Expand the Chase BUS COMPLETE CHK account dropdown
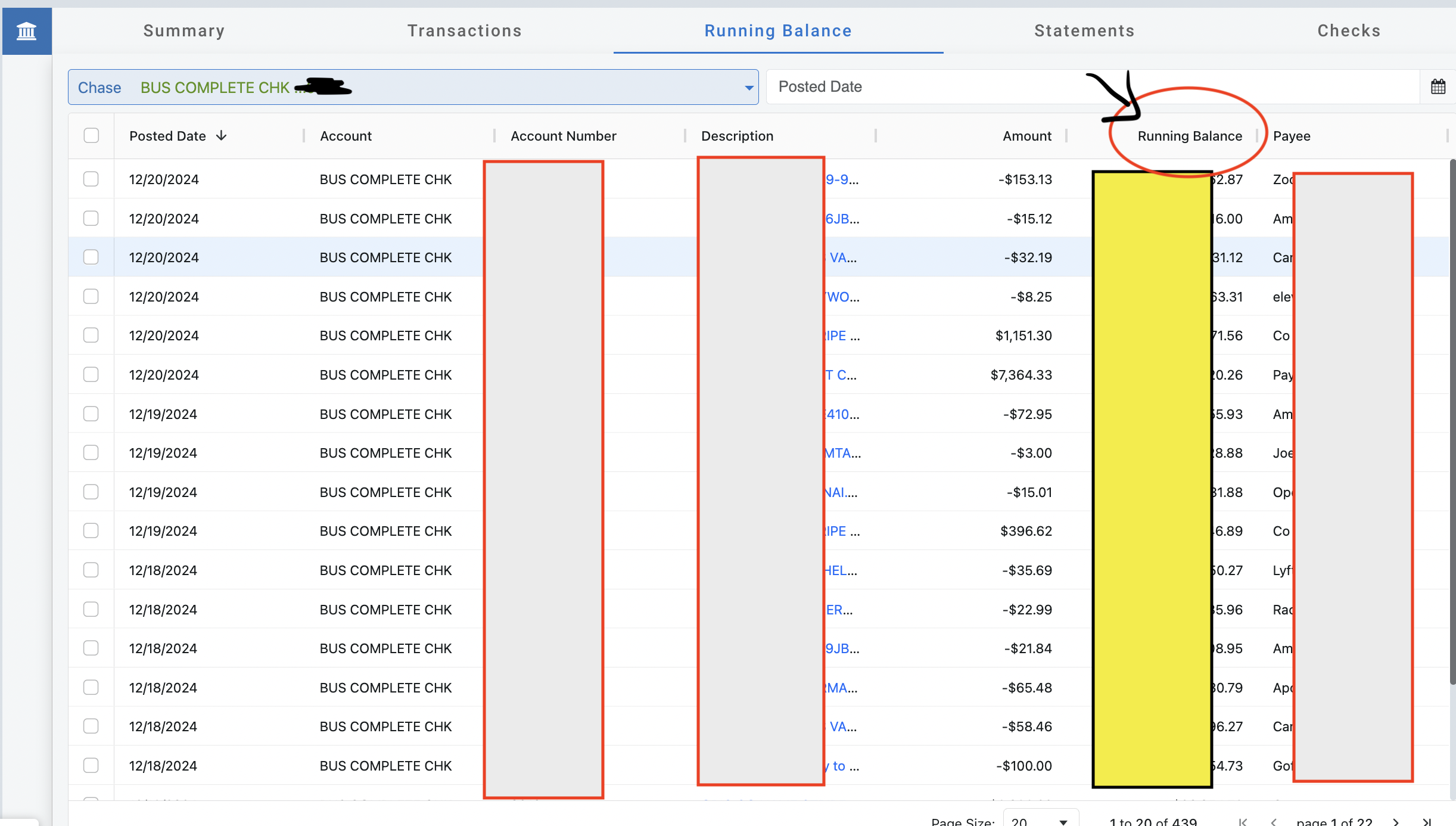This screenshot has width=1456, height=826. click(x=748, y=88)
